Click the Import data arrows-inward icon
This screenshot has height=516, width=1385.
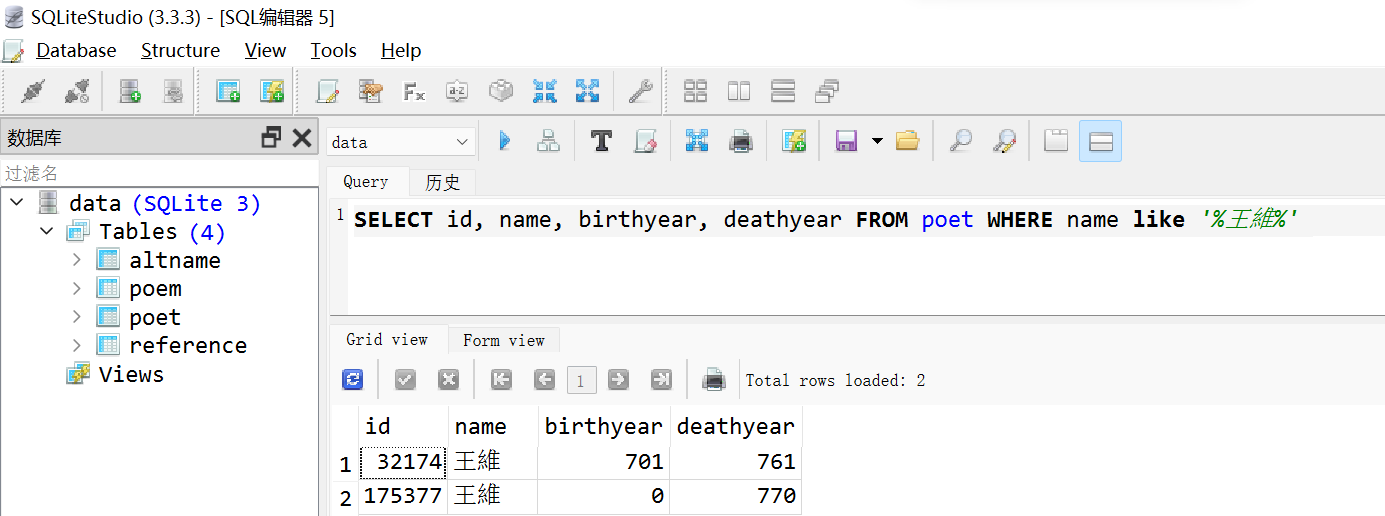[544, 92]
